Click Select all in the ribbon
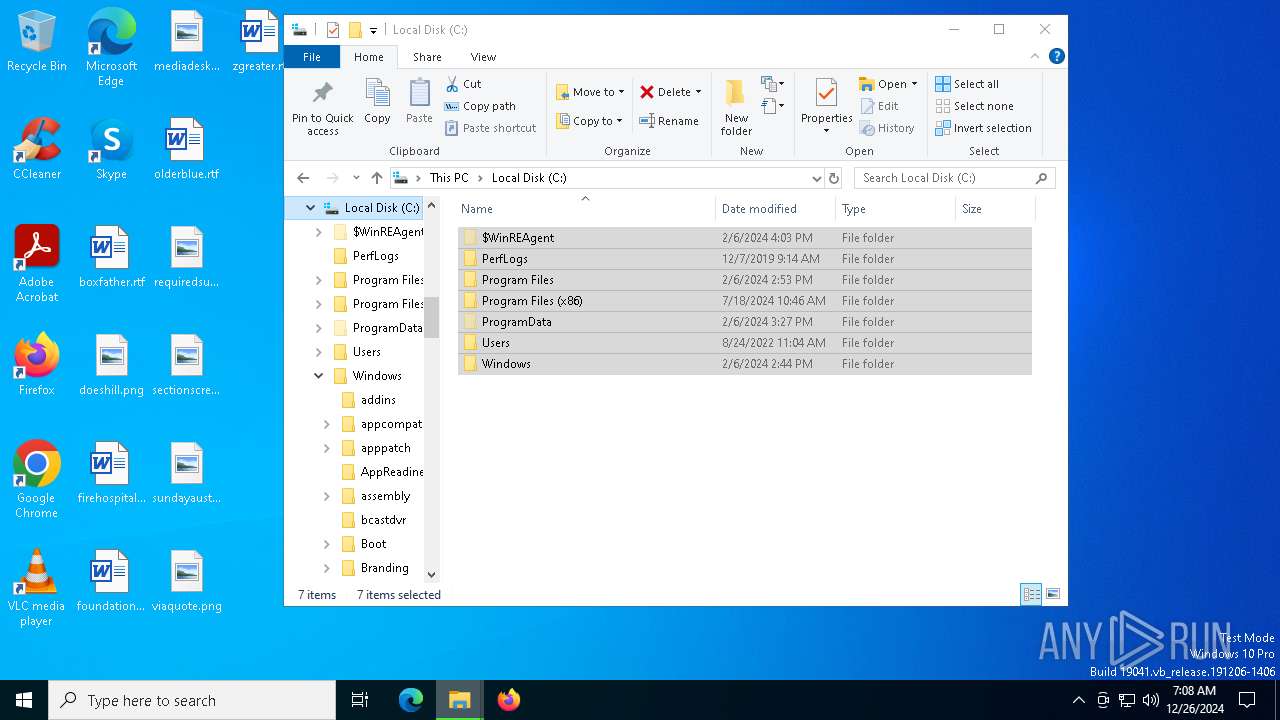The height and width of the screenshot is (720, 1280). pyautogui.click(x=967, y=84)
